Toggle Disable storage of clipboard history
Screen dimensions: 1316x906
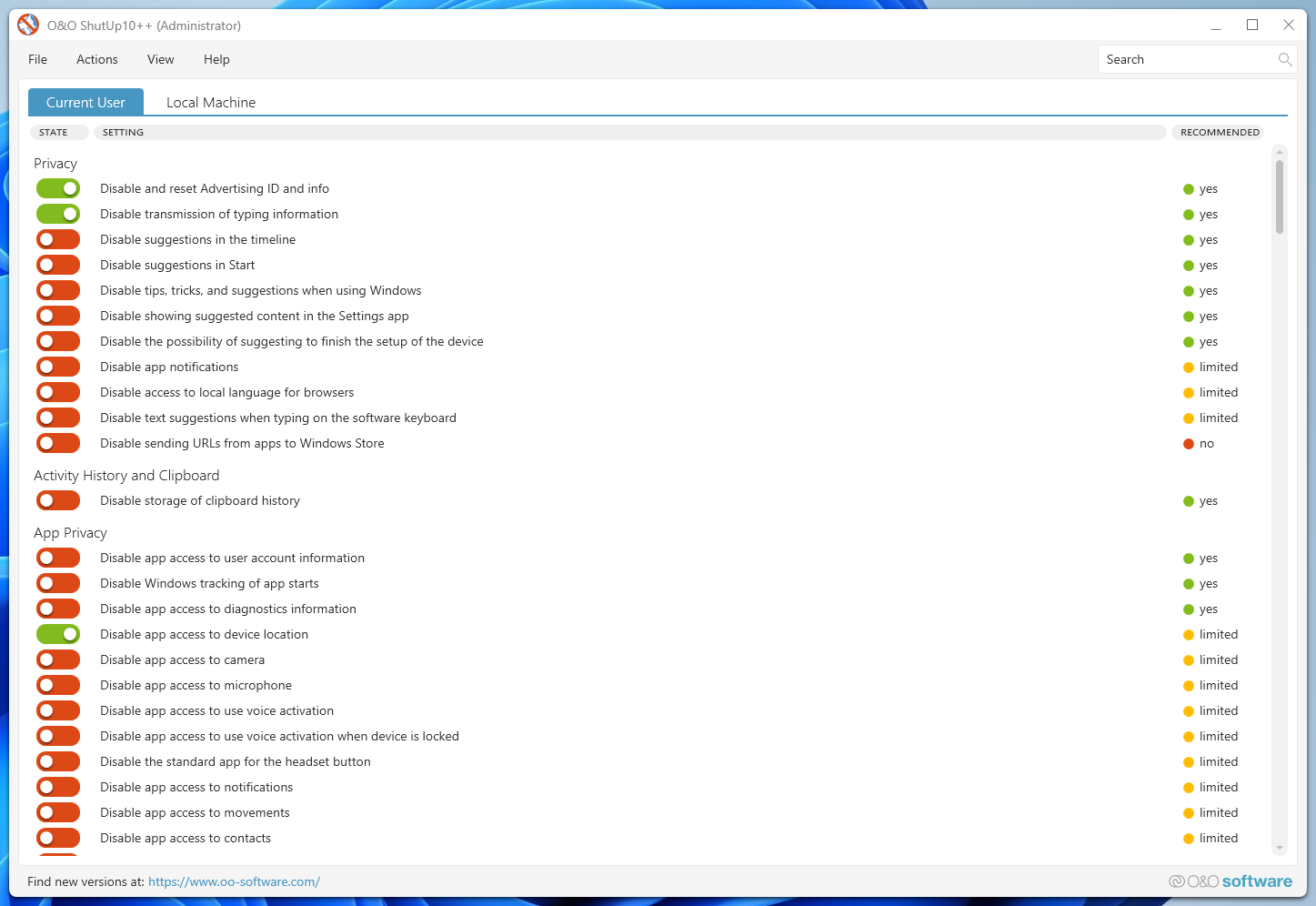58,500
